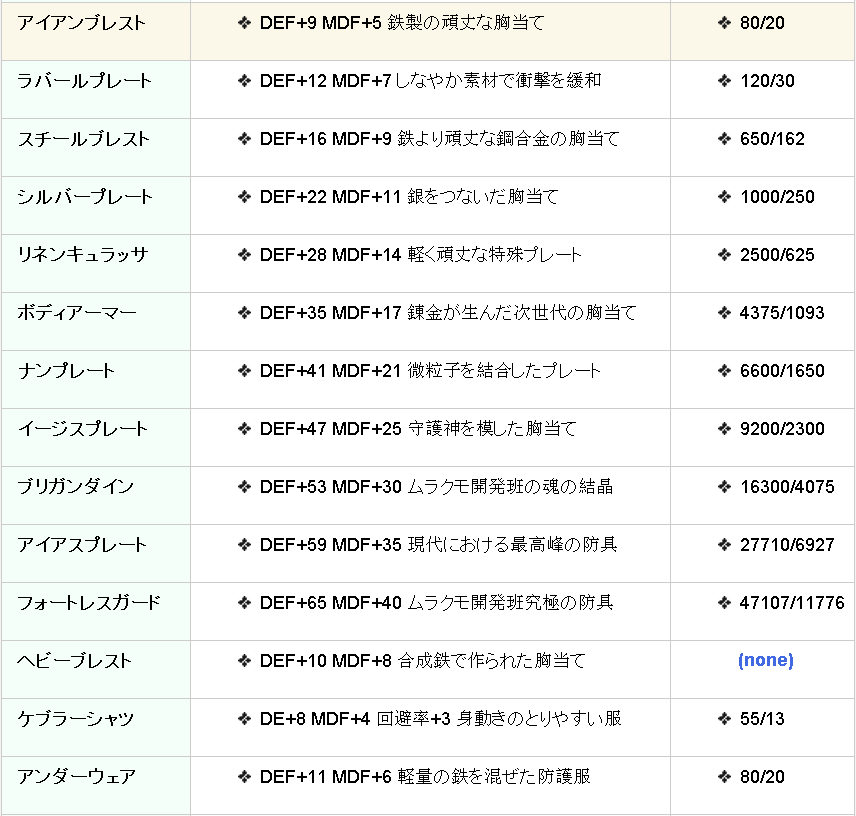This screenshot has width=856, height=816.
Task: Open the blue (none) link
Action: point(765,661)
